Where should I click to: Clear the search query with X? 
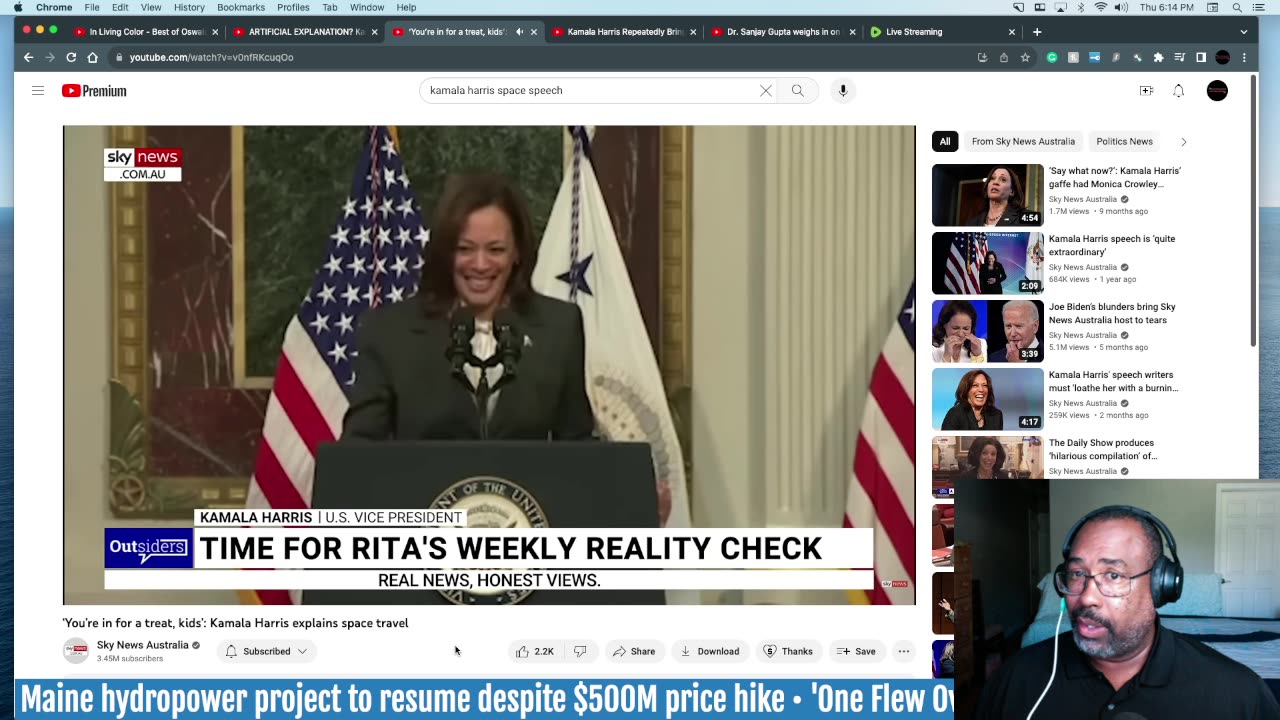click(766, 91)
